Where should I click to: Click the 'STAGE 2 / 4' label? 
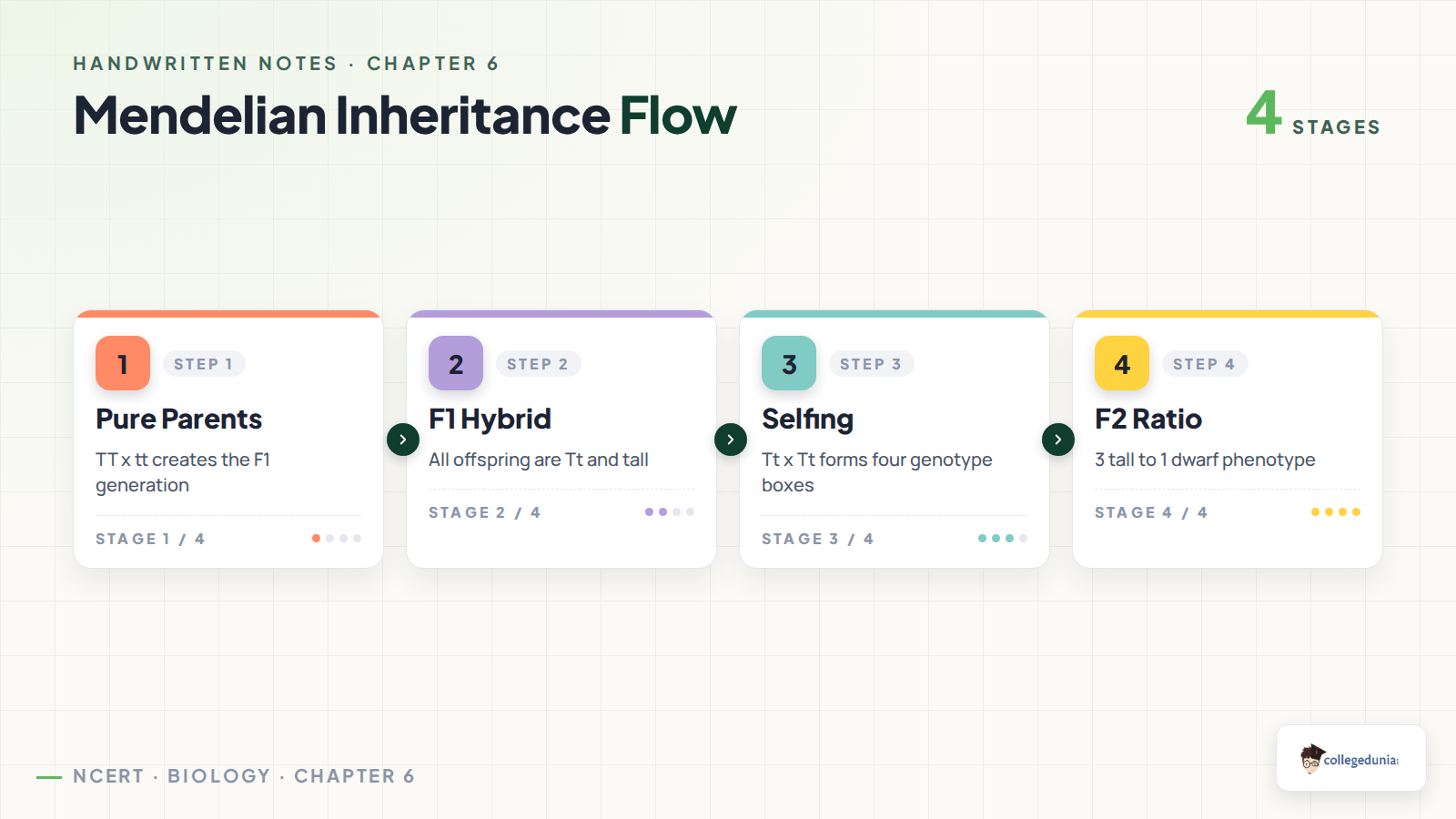pos(485,512)
